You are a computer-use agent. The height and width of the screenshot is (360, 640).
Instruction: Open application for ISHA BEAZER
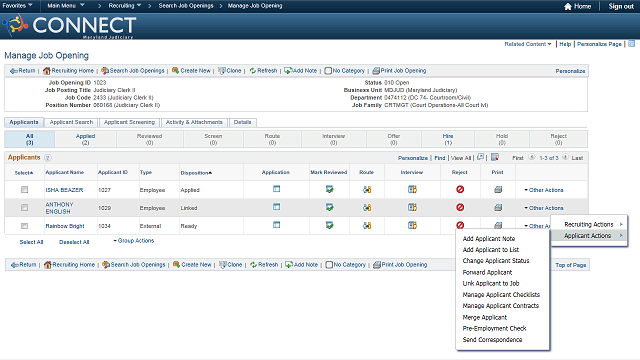click(276, 189)
